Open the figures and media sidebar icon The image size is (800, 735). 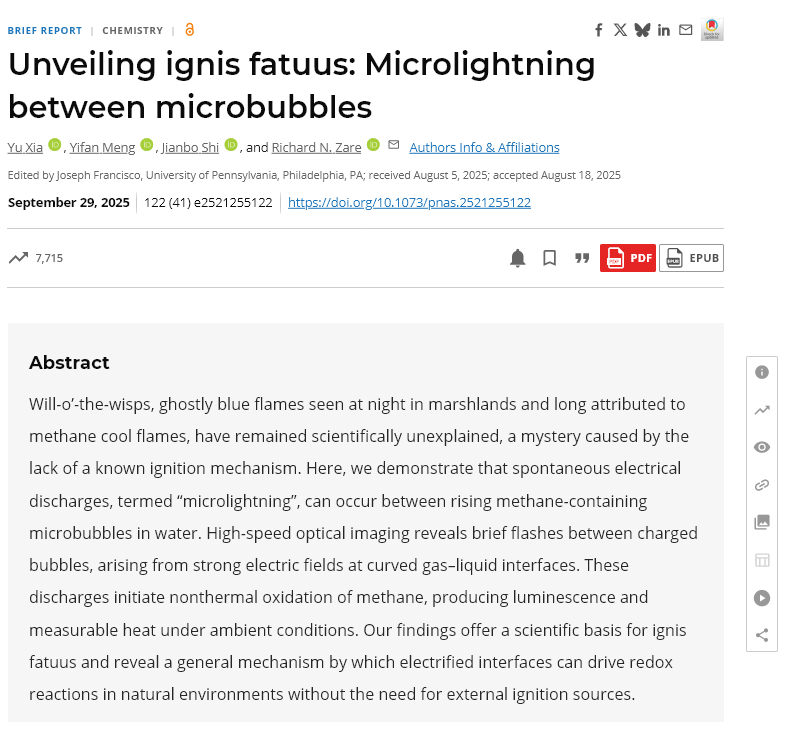tap(762, 522)
